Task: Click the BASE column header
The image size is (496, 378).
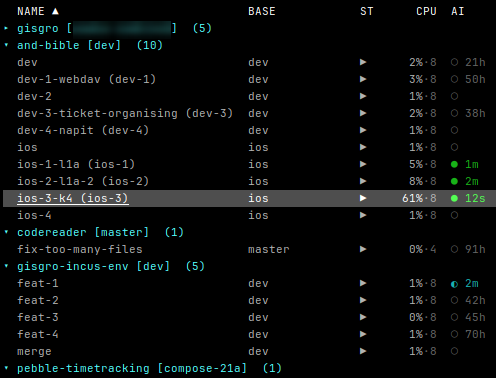Action: (262, 11)
